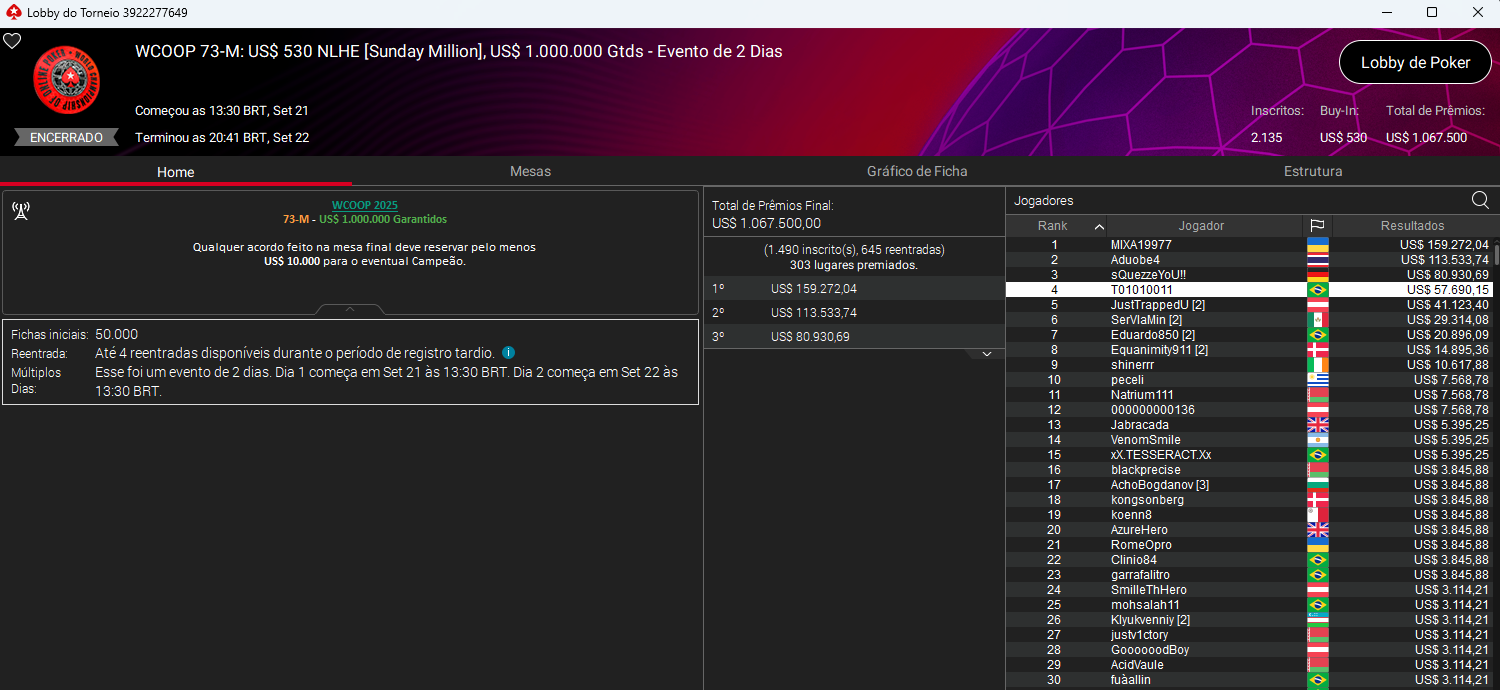Screen dimensions: 1500x690
Task: Click Ireland flag beside shinerrr
Action: coord(1317,365)
